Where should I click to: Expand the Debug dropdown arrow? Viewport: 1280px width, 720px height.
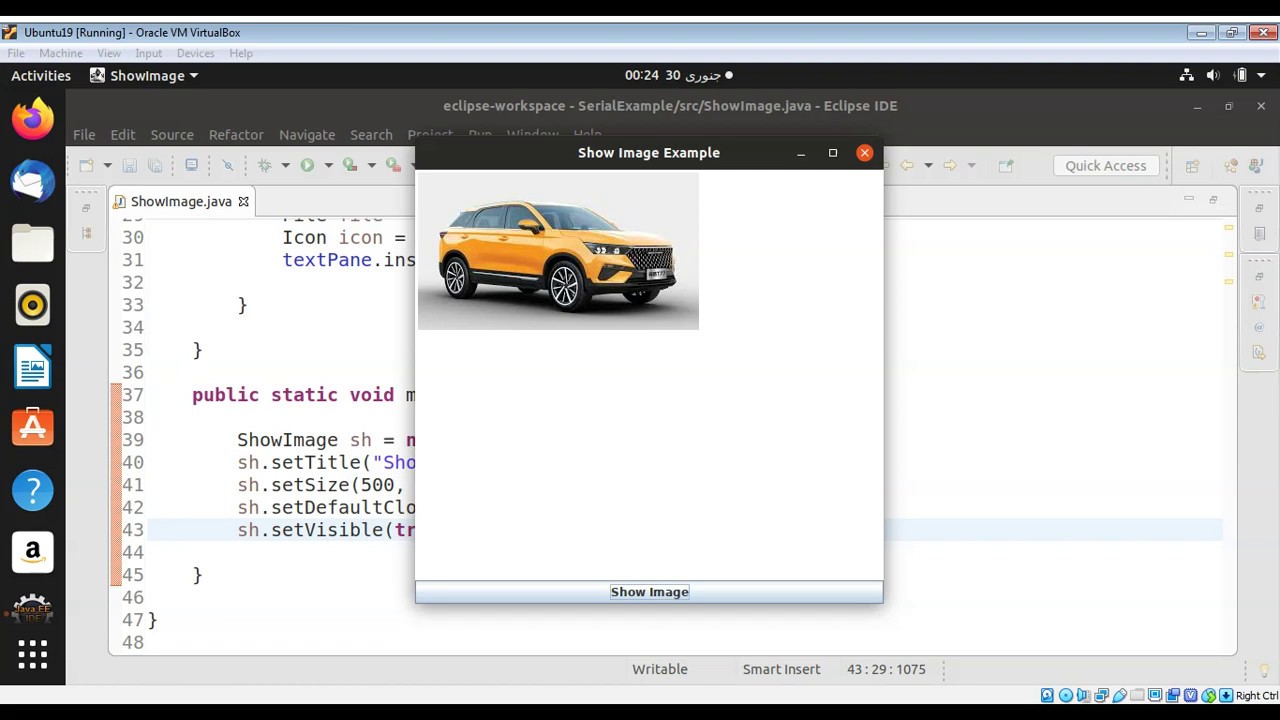click(x=285, y=165)
